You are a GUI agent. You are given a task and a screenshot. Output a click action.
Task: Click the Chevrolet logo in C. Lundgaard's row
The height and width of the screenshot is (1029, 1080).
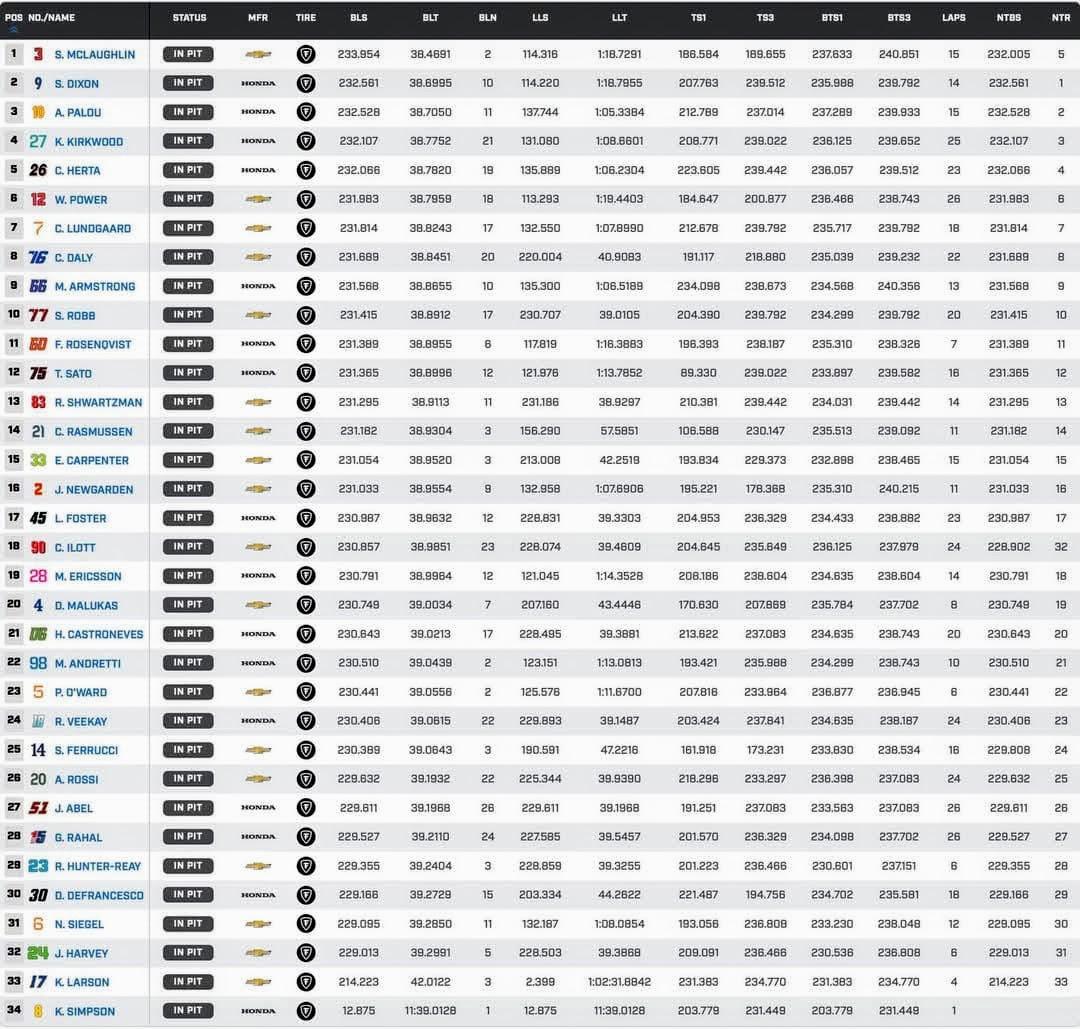[258, 228]
